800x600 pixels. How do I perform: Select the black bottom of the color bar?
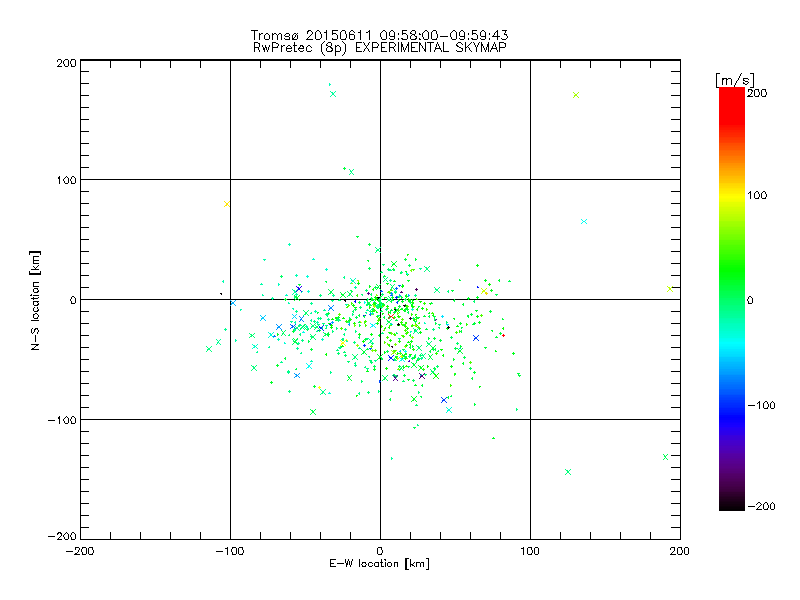(x=731, y=505)
